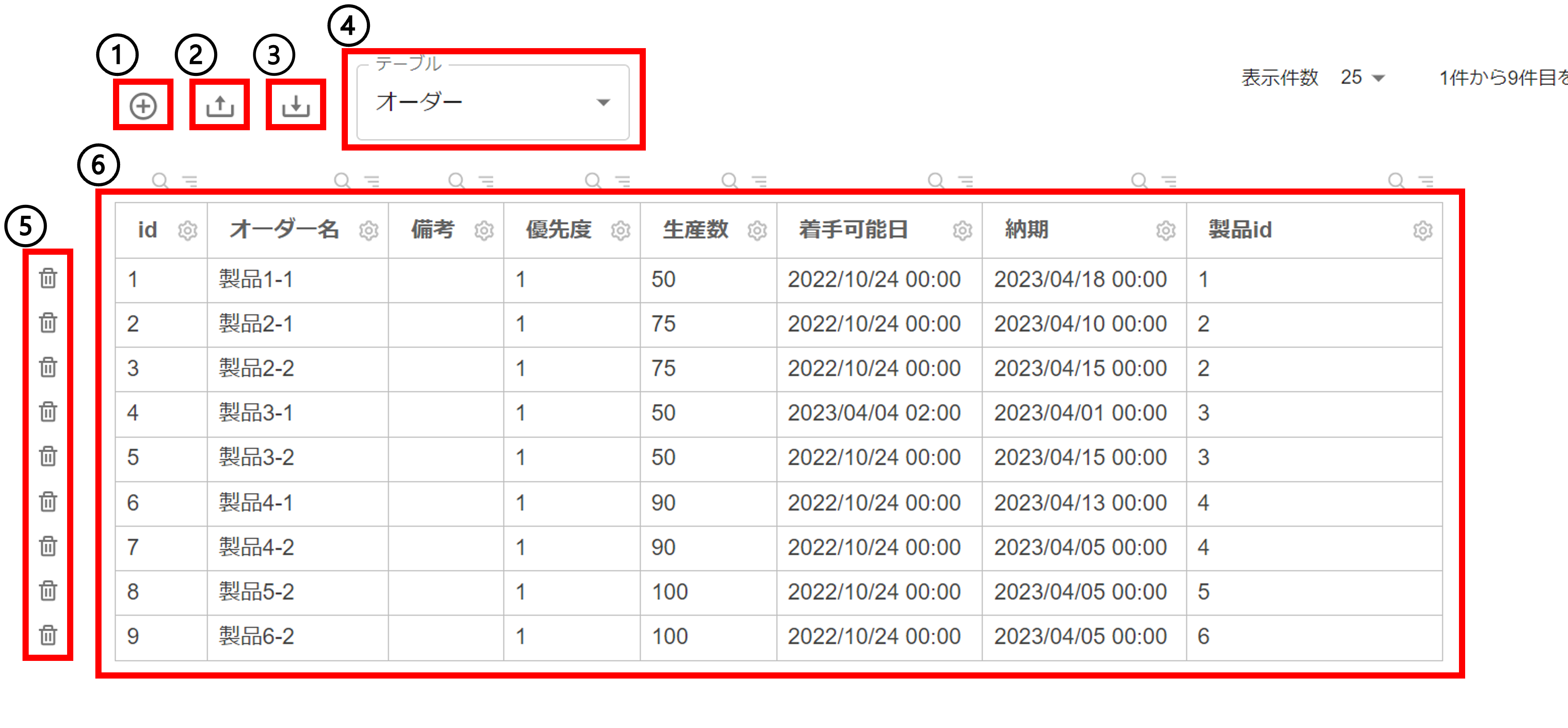Click 納期 cell 2023/04/18 00:00
The image size is (1568, 728).
tap(1084, 279)
